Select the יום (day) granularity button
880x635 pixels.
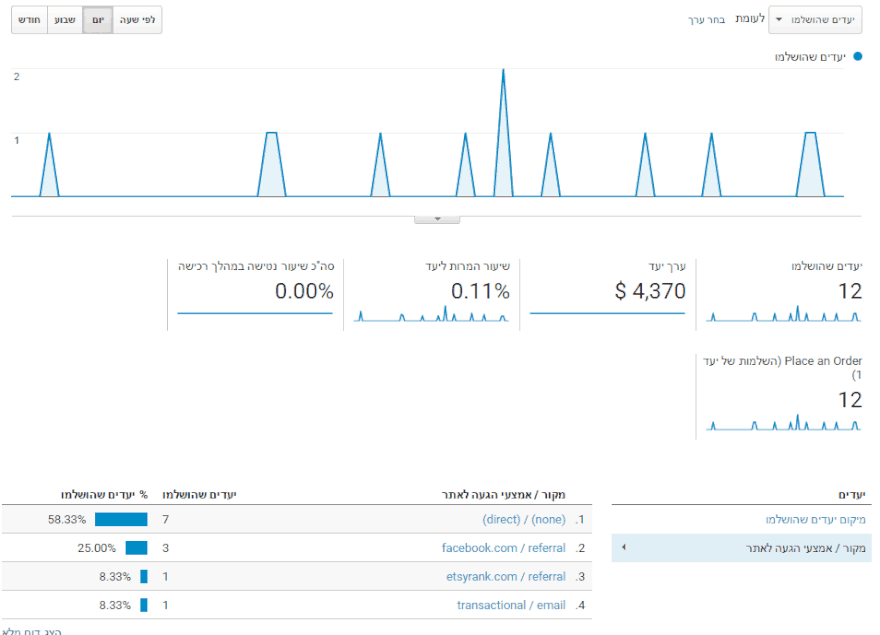pyautogui.click(x=97, y=20)
